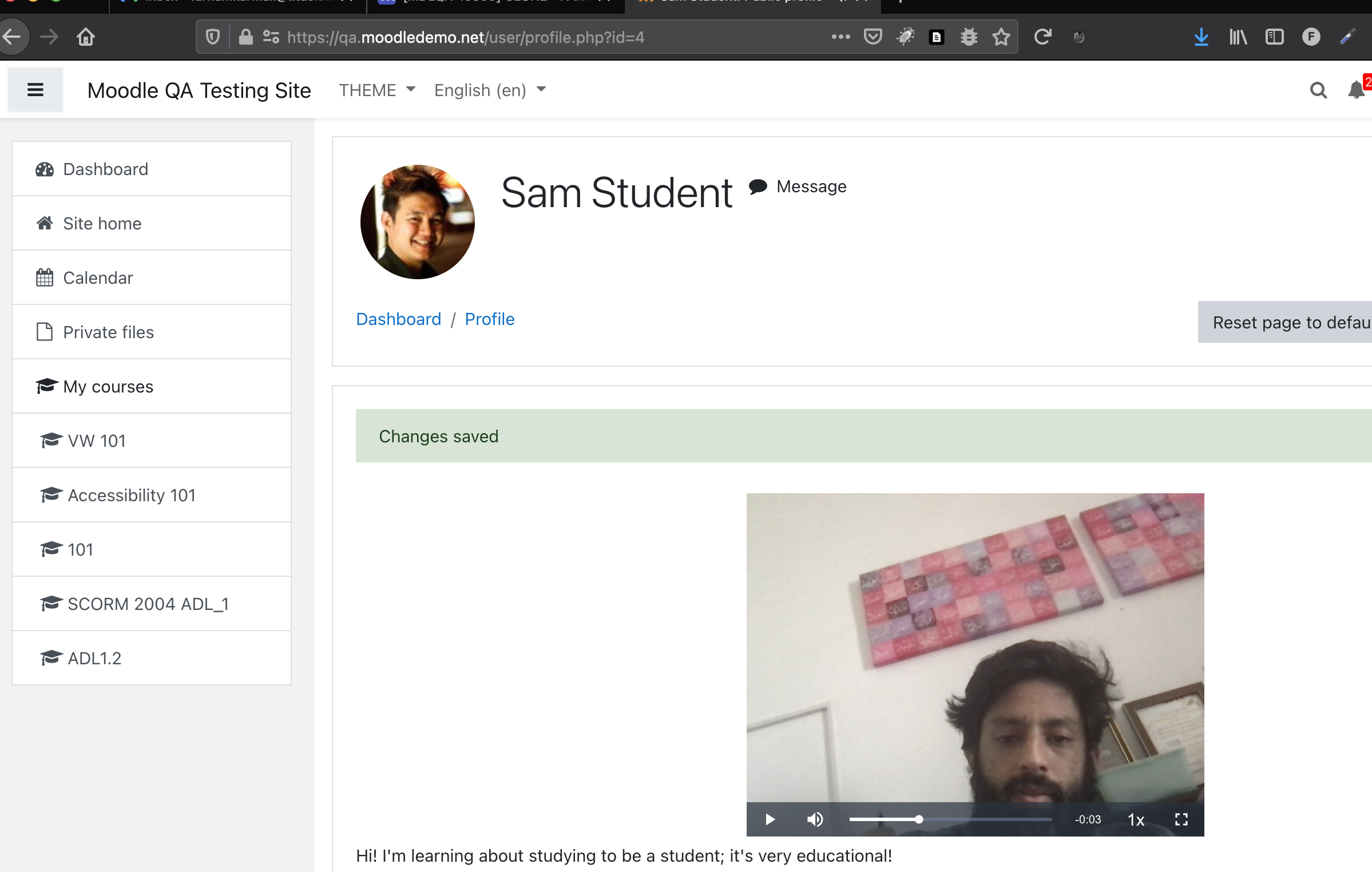1372x872 pixels.
Task: Open site search magnifier icon
Action: (x=1318, y=90)
